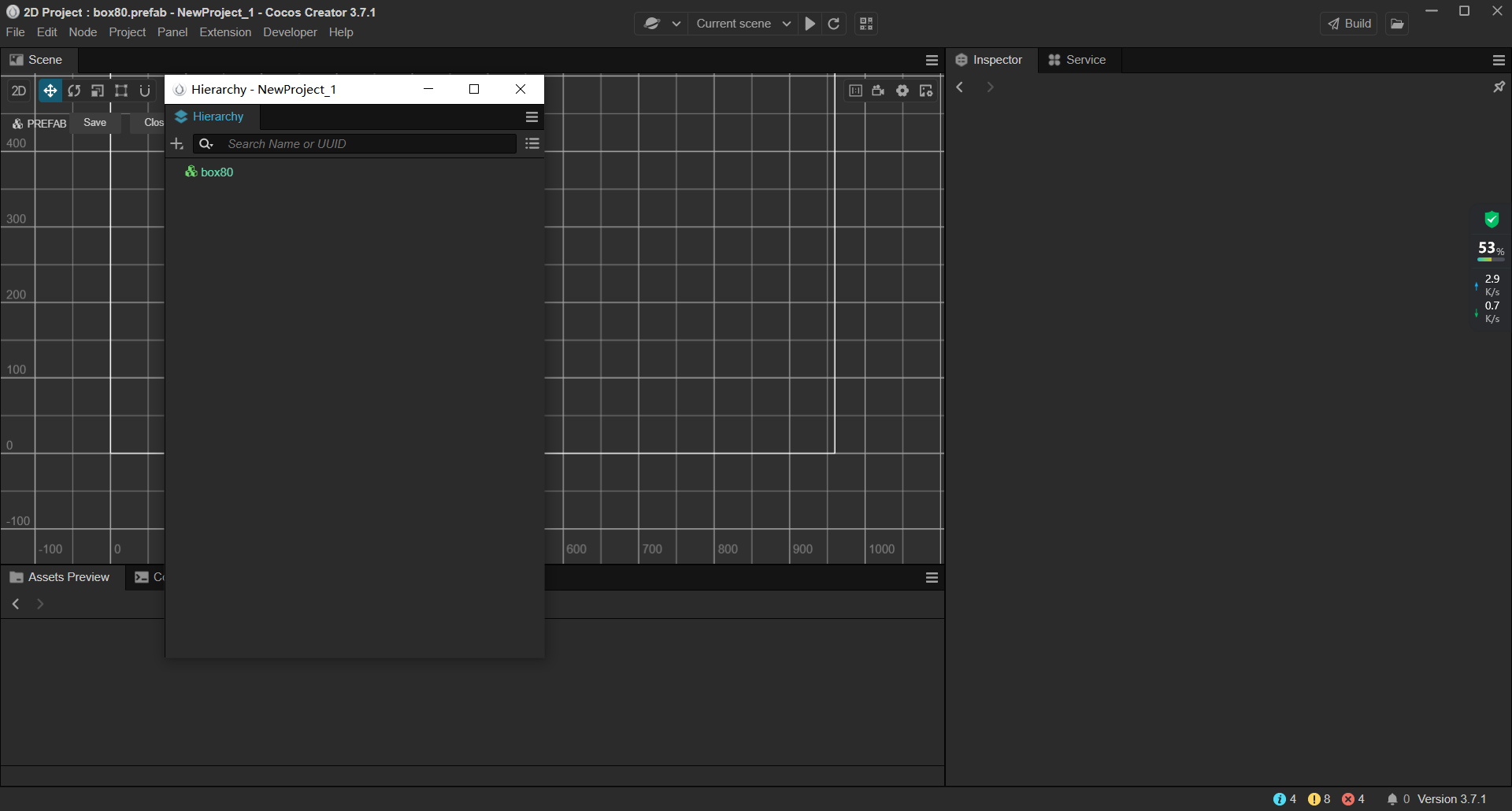Select the Rect transform tool
1512x811 pixels.
click(x=121, y=91)
